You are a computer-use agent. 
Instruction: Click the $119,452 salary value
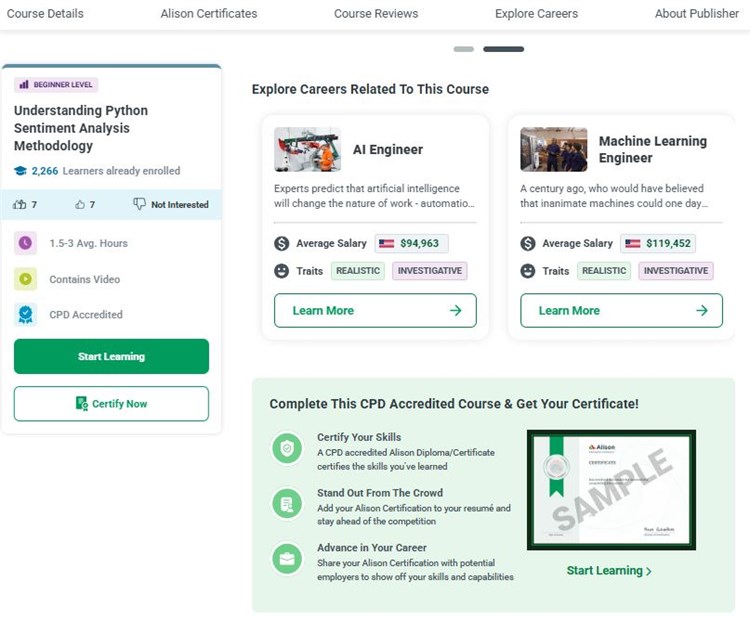[668, 244]
